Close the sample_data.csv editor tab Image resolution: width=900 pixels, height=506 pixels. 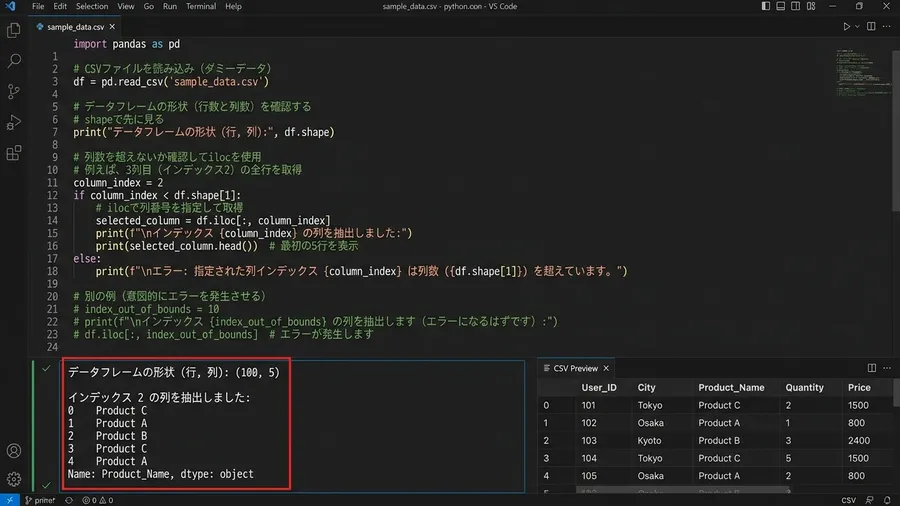112,26
